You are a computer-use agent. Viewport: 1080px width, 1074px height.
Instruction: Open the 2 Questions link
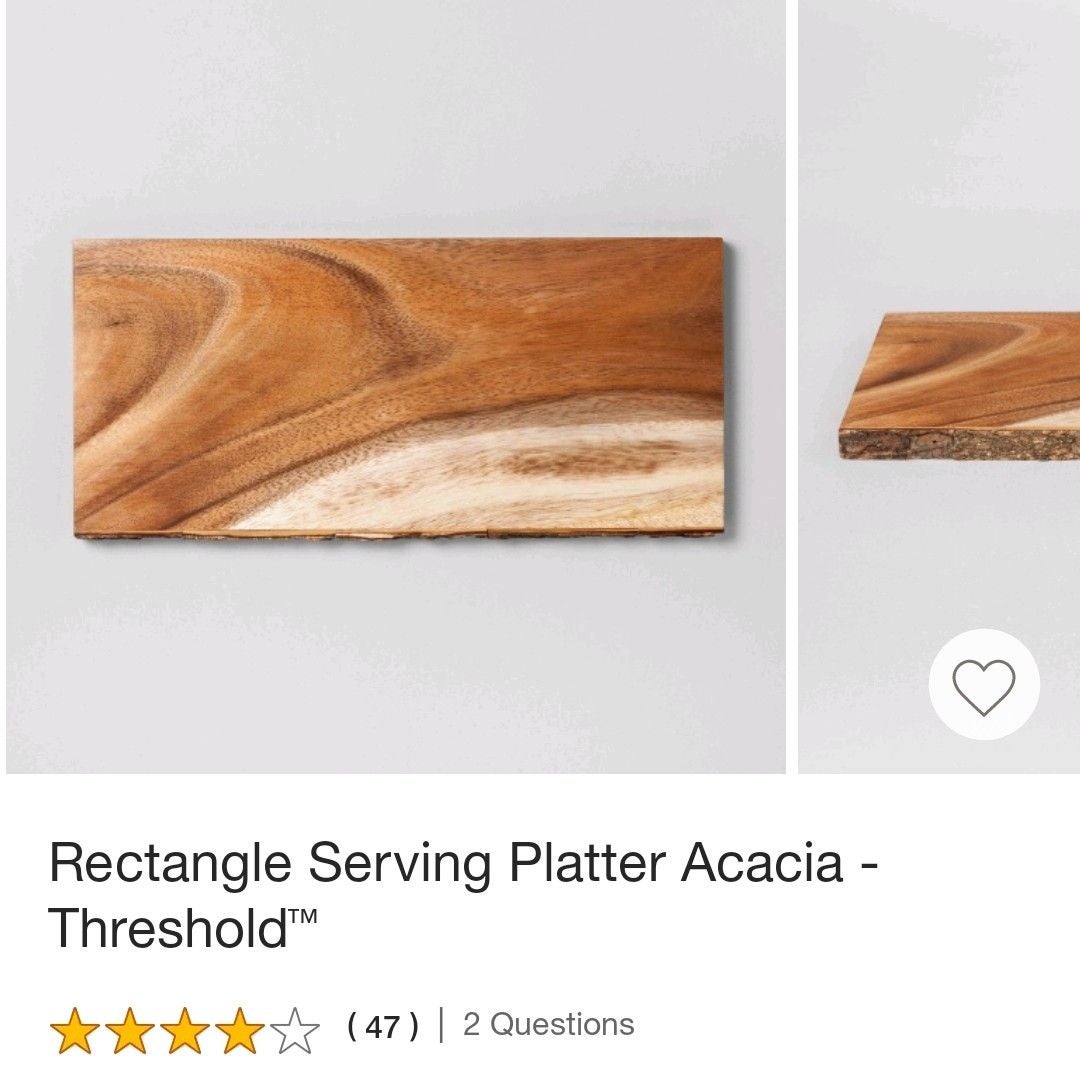(548, 1024)
